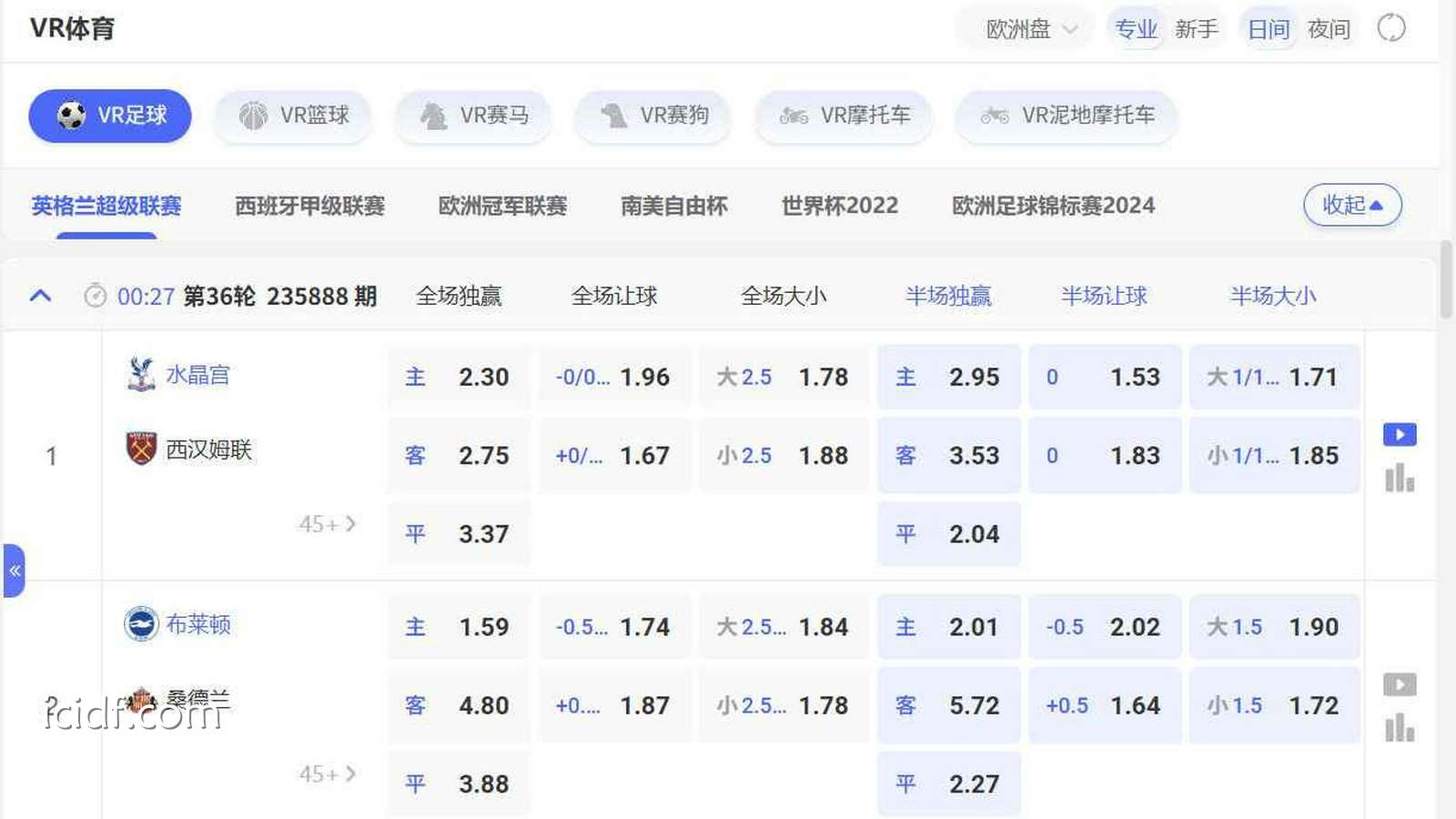Bet full-time draw at 3.37

tap(459, 534)
